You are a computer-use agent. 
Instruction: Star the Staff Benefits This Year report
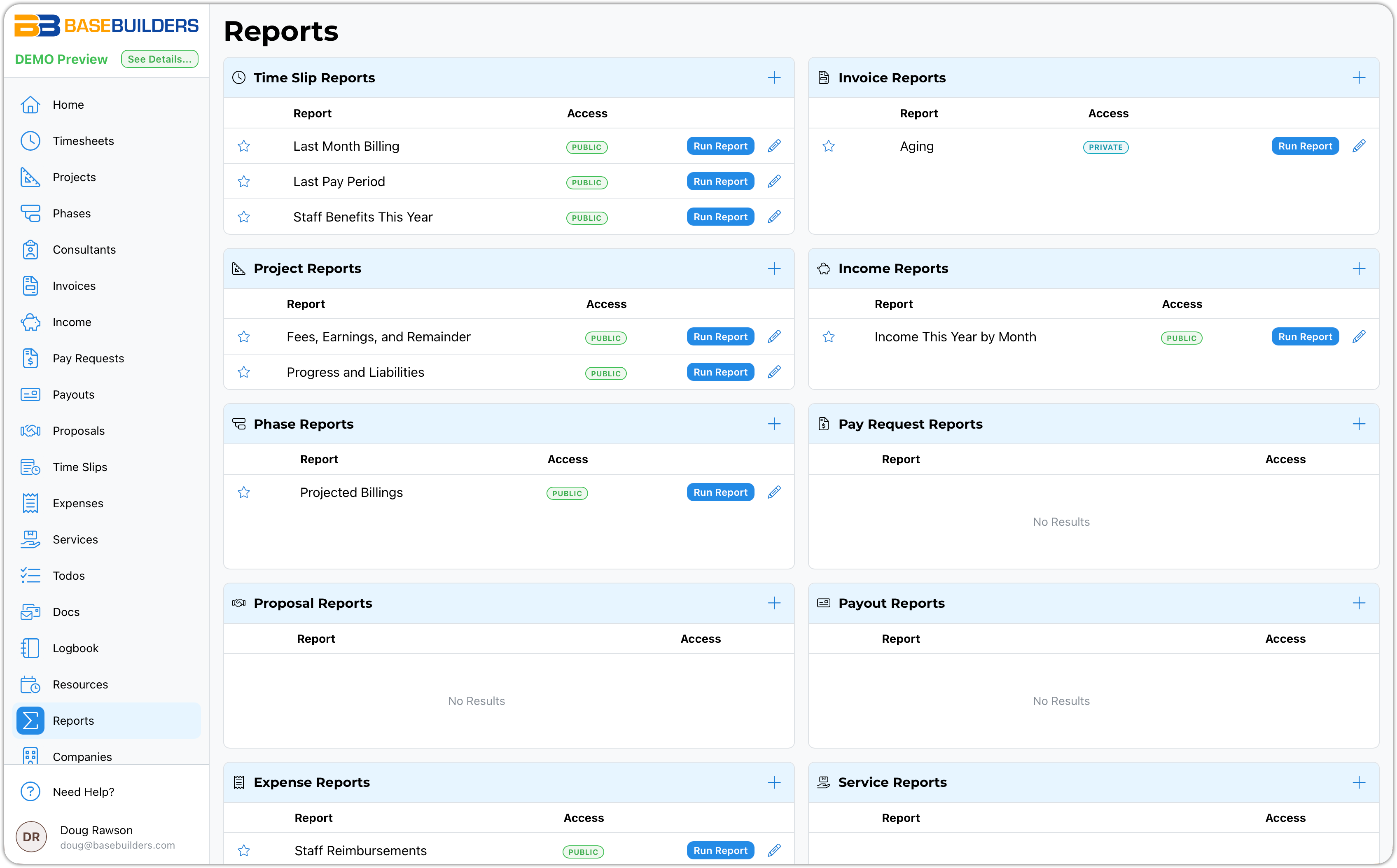[x=243, y=217]
